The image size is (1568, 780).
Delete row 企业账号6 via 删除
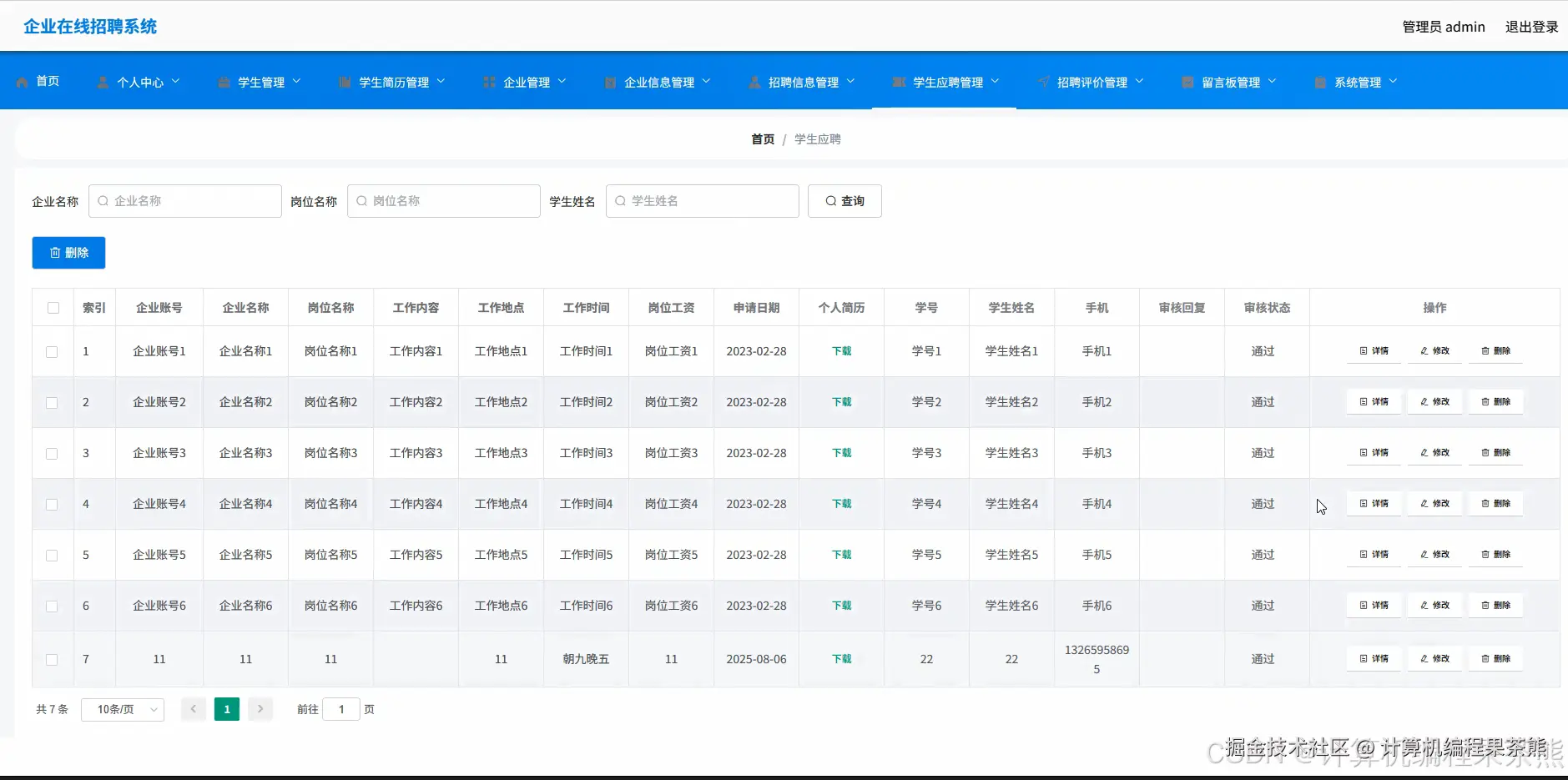point(1496,606)
